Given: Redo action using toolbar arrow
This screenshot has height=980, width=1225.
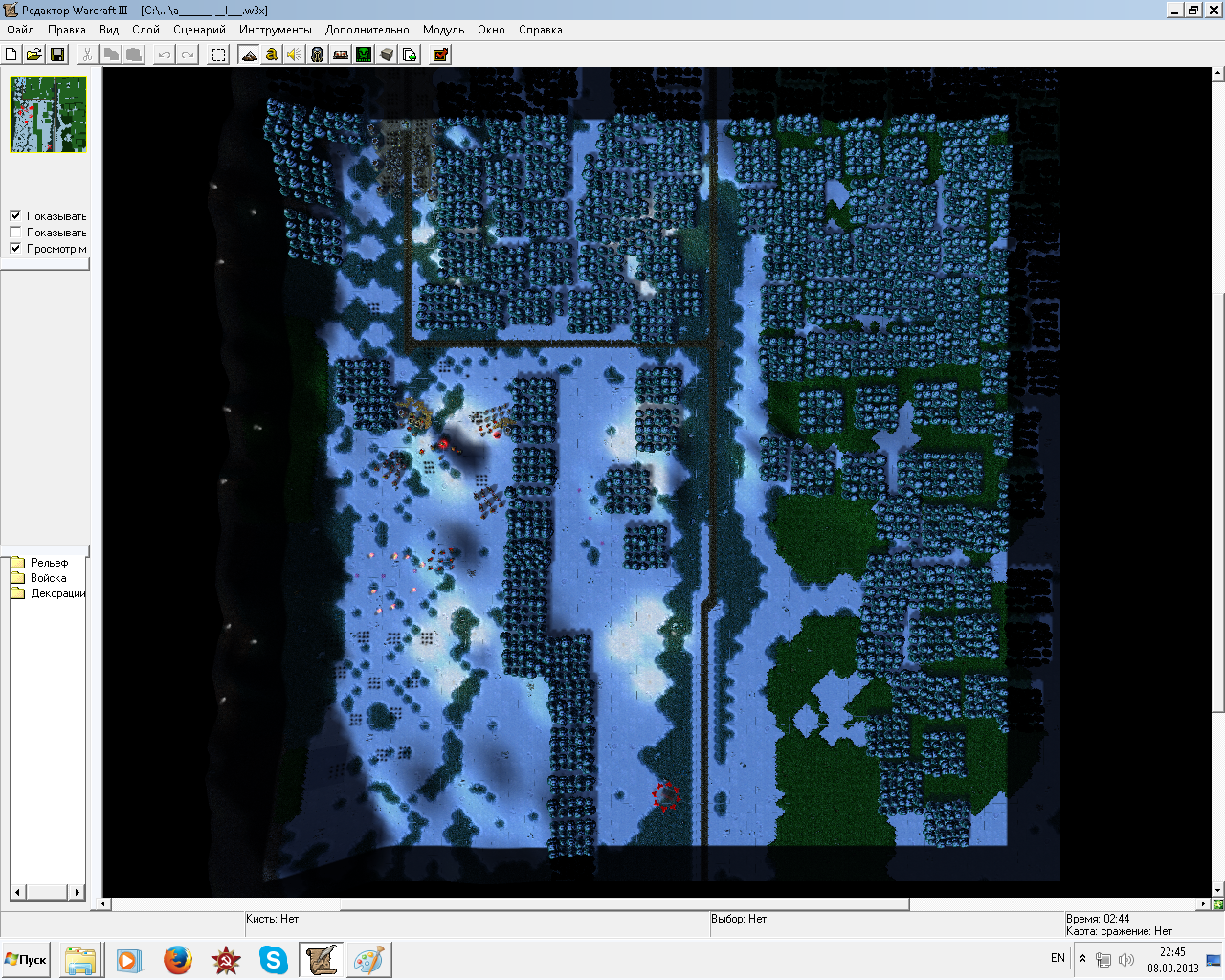Looking at the screenshot, I should (188, 55).
